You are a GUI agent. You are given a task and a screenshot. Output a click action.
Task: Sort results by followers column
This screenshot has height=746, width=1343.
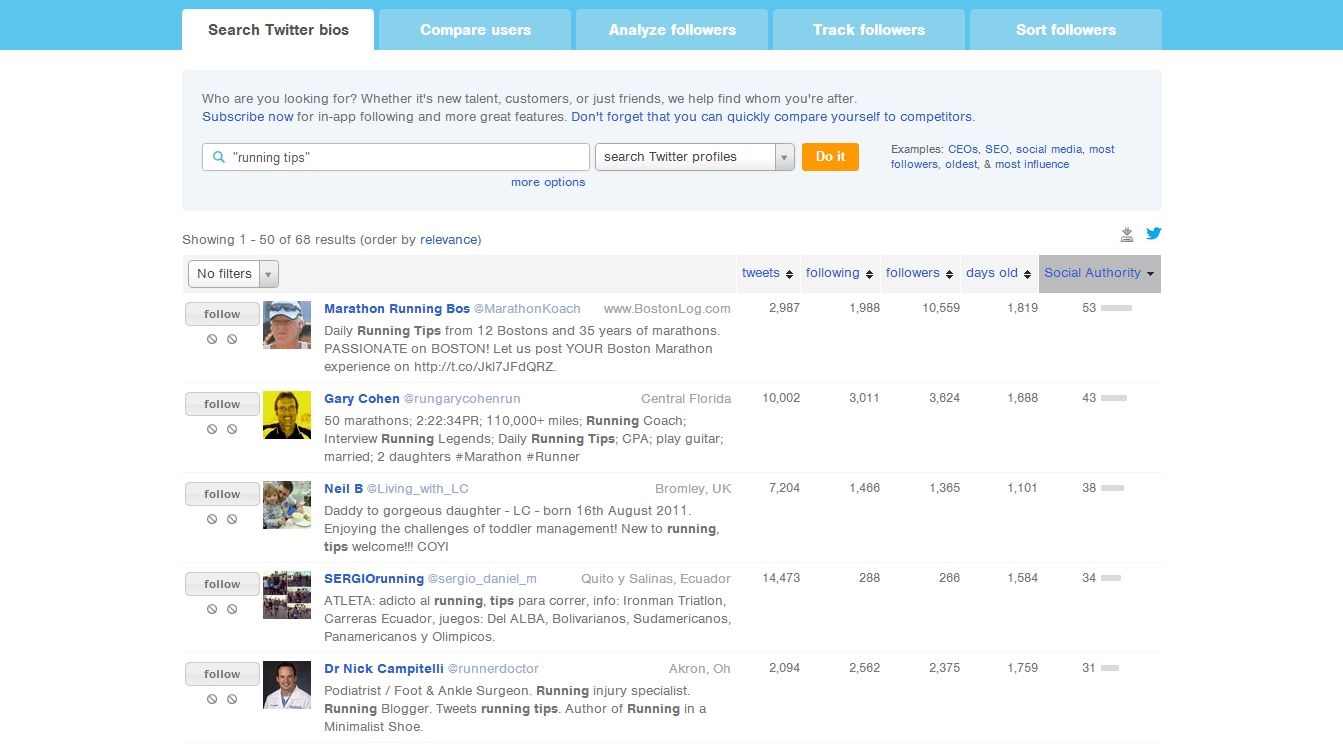pos(919,273)
